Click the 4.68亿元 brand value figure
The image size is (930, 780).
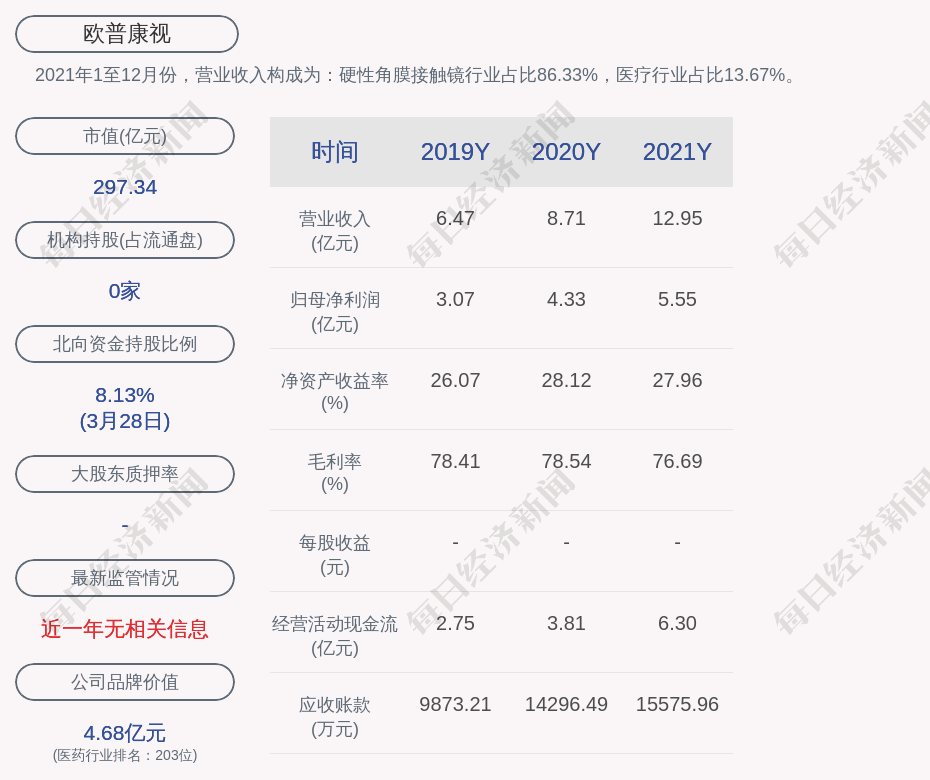(125, 733)
